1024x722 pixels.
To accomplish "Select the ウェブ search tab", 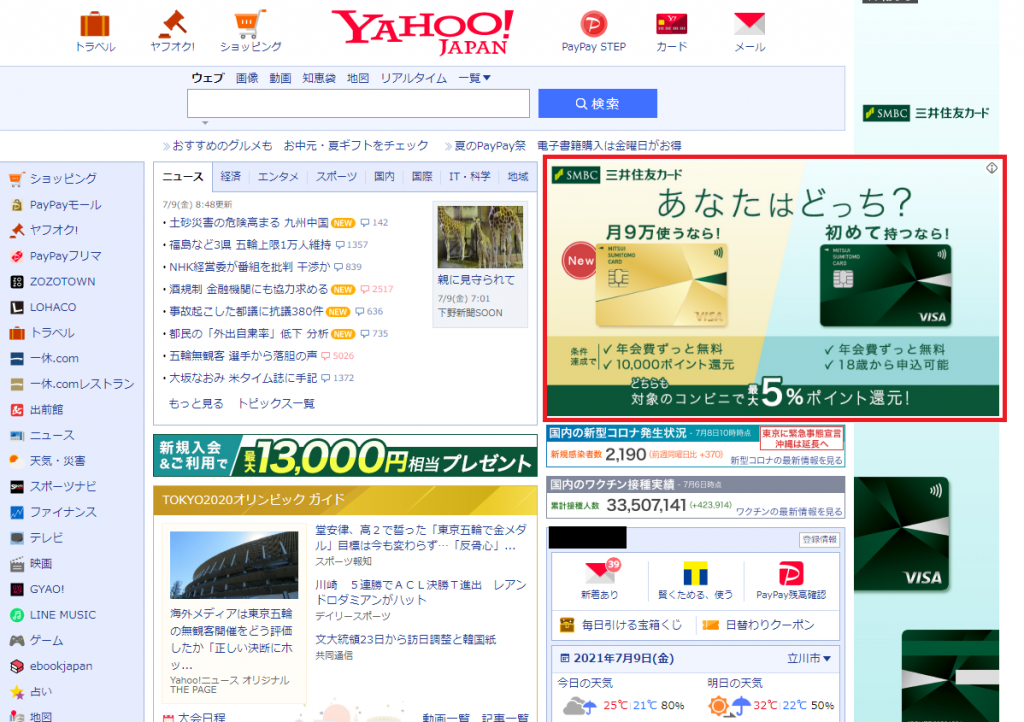I will (207, 78).
